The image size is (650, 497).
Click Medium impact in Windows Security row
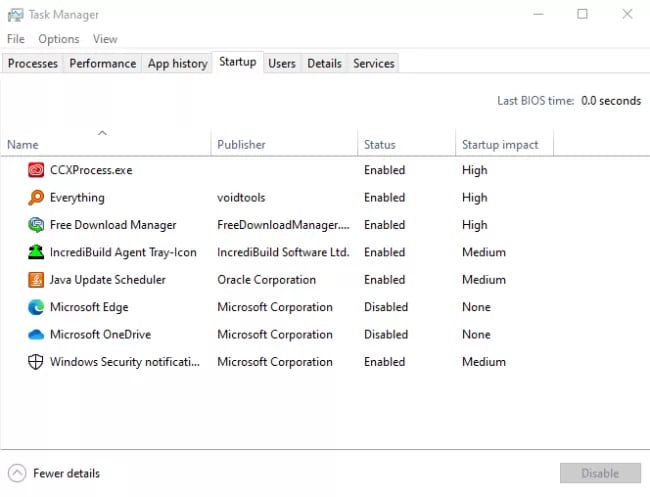(484, 361)
